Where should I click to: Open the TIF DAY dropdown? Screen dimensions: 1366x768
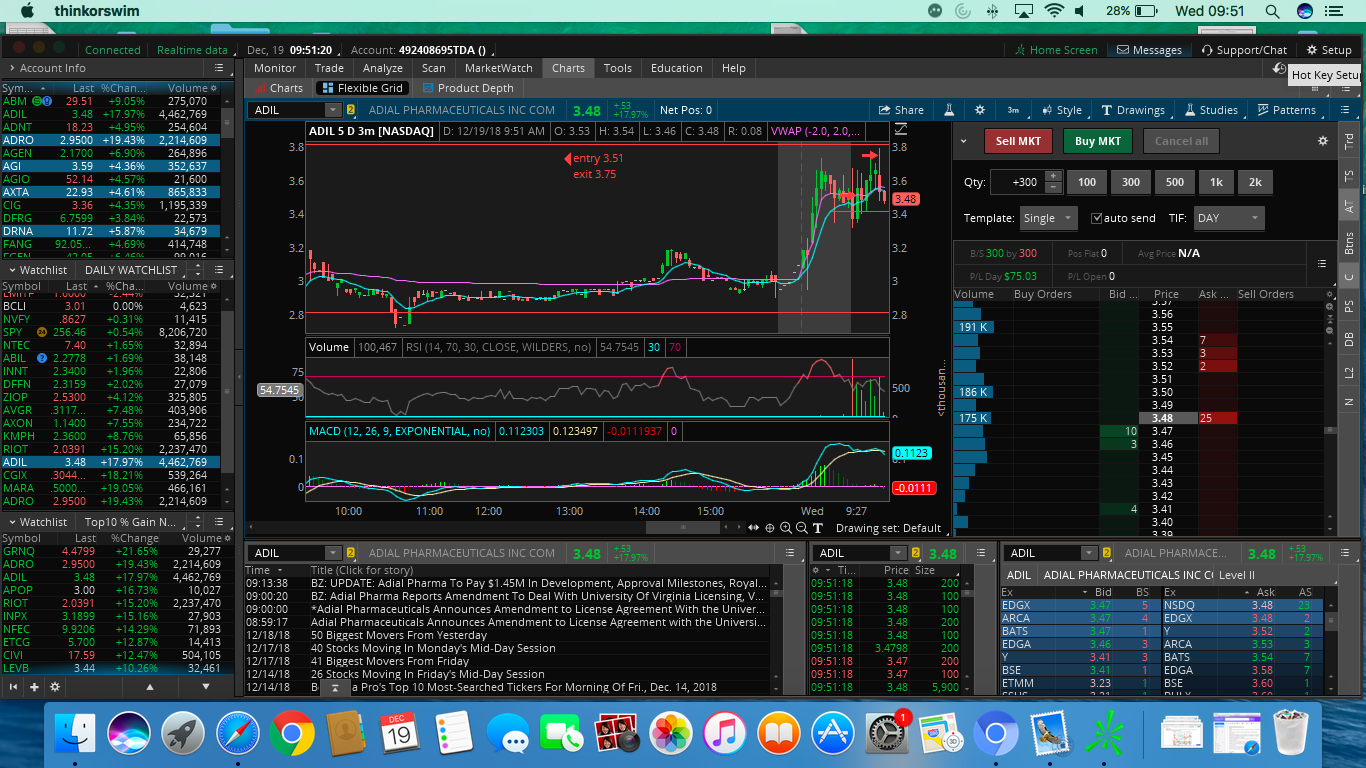point(1228,218)
